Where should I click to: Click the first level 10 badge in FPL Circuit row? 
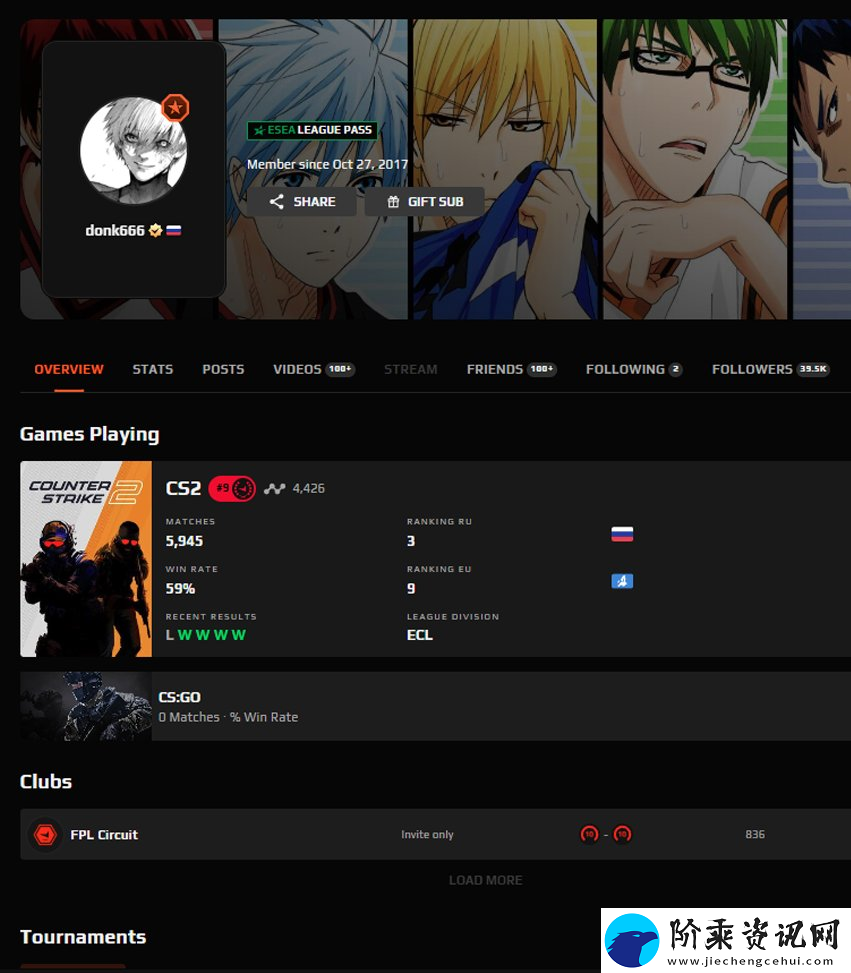click(589, 834)
